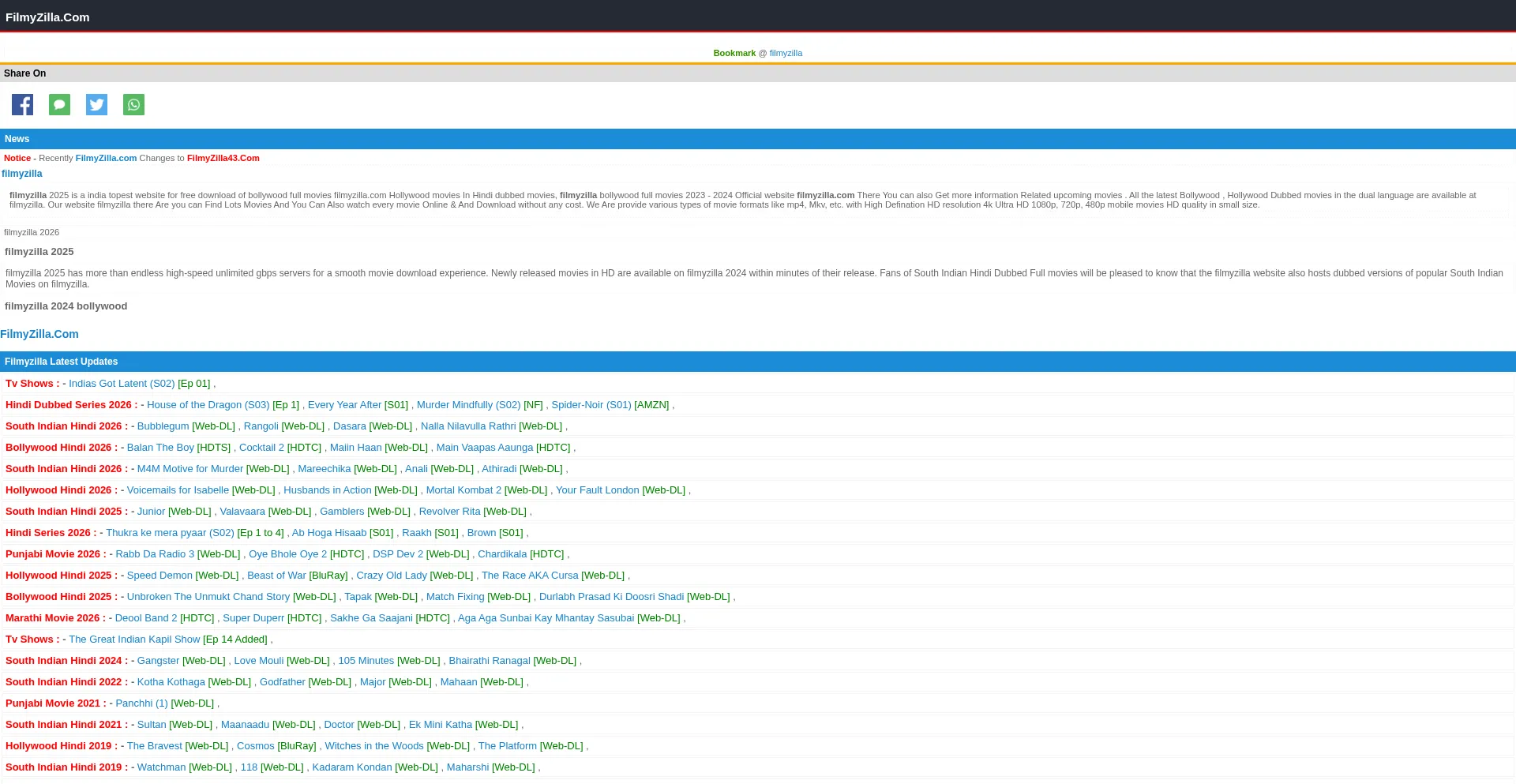Image resolution: width=1516 pixels, height=784 pixels.
Task: Open the Mareechika link
Action: [x=325, y=469]
